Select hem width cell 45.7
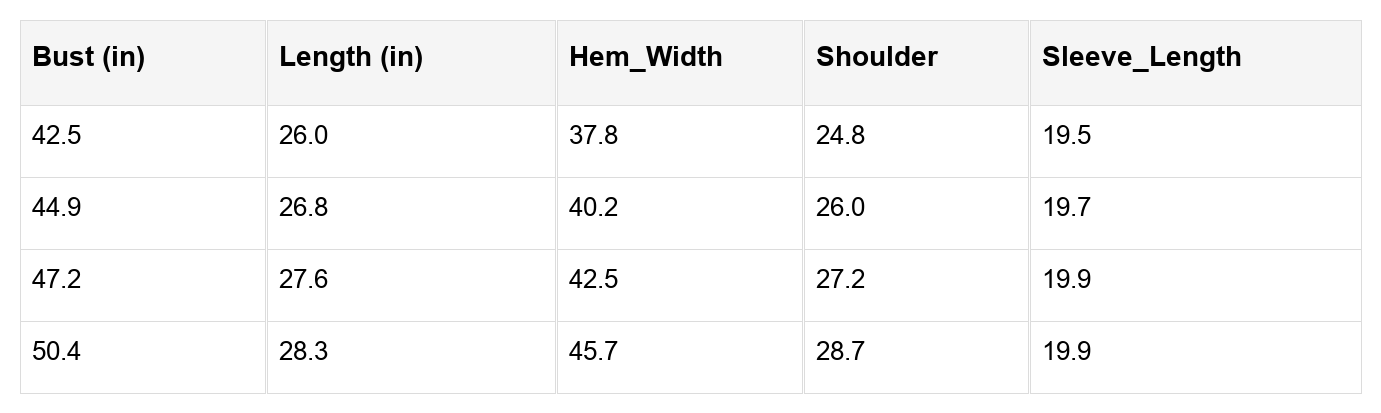The height and width of the screenshot is (413, 1381). (x=593, y=352)
